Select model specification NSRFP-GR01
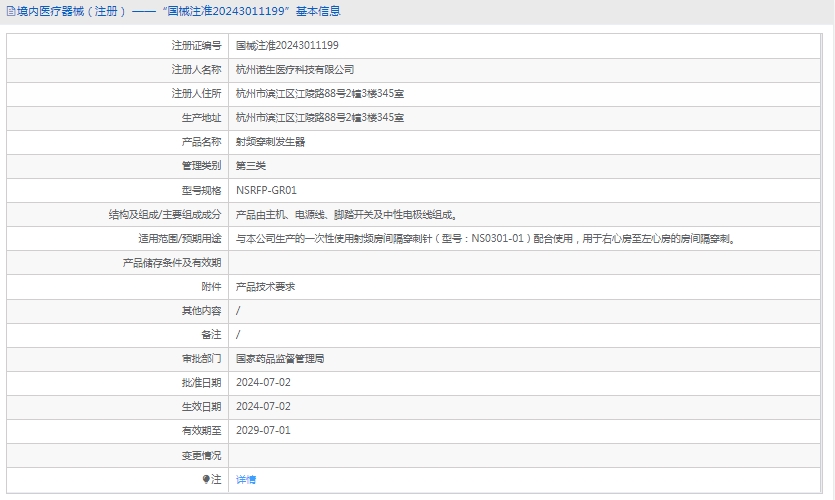Viewport: 835px width, 500px height. click(x=266, y=190)
